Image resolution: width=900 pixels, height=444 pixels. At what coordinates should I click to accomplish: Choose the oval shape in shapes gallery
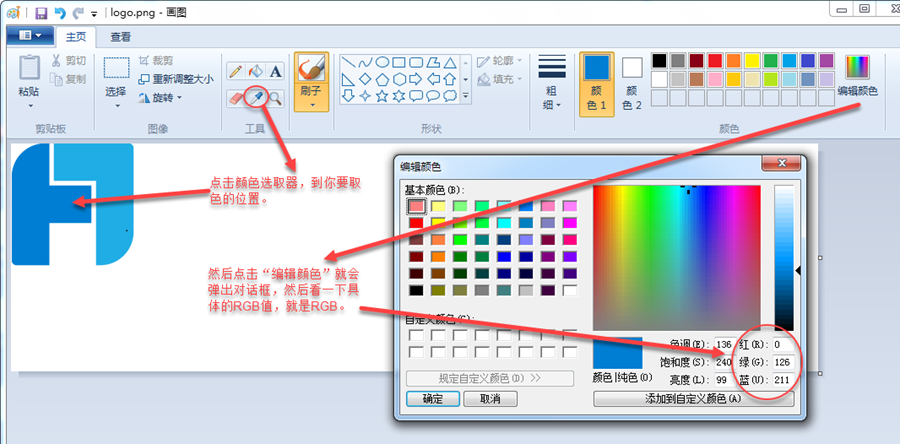[x=382, y=62]
